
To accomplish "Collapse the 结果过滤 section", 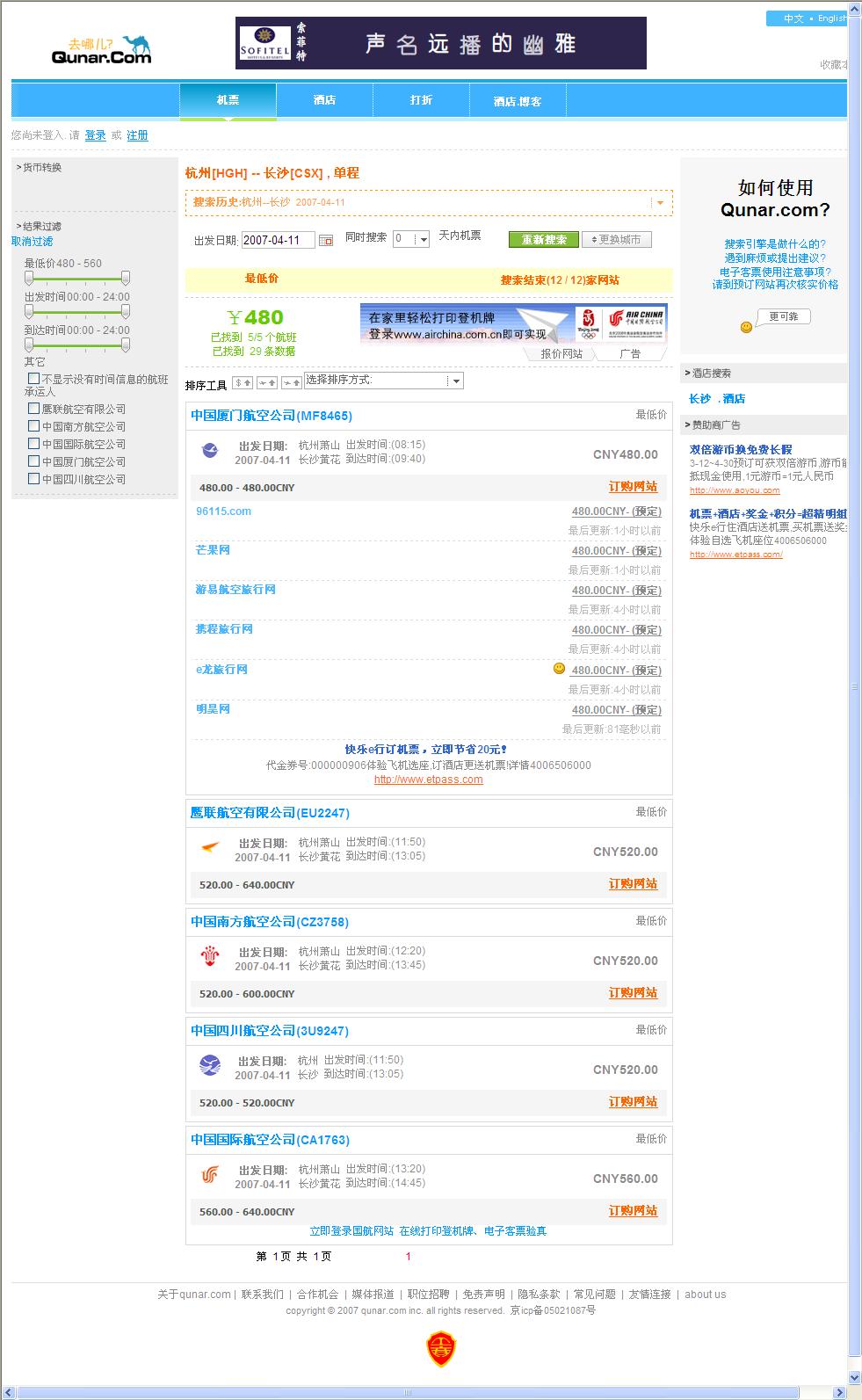I will pos(39,227).
